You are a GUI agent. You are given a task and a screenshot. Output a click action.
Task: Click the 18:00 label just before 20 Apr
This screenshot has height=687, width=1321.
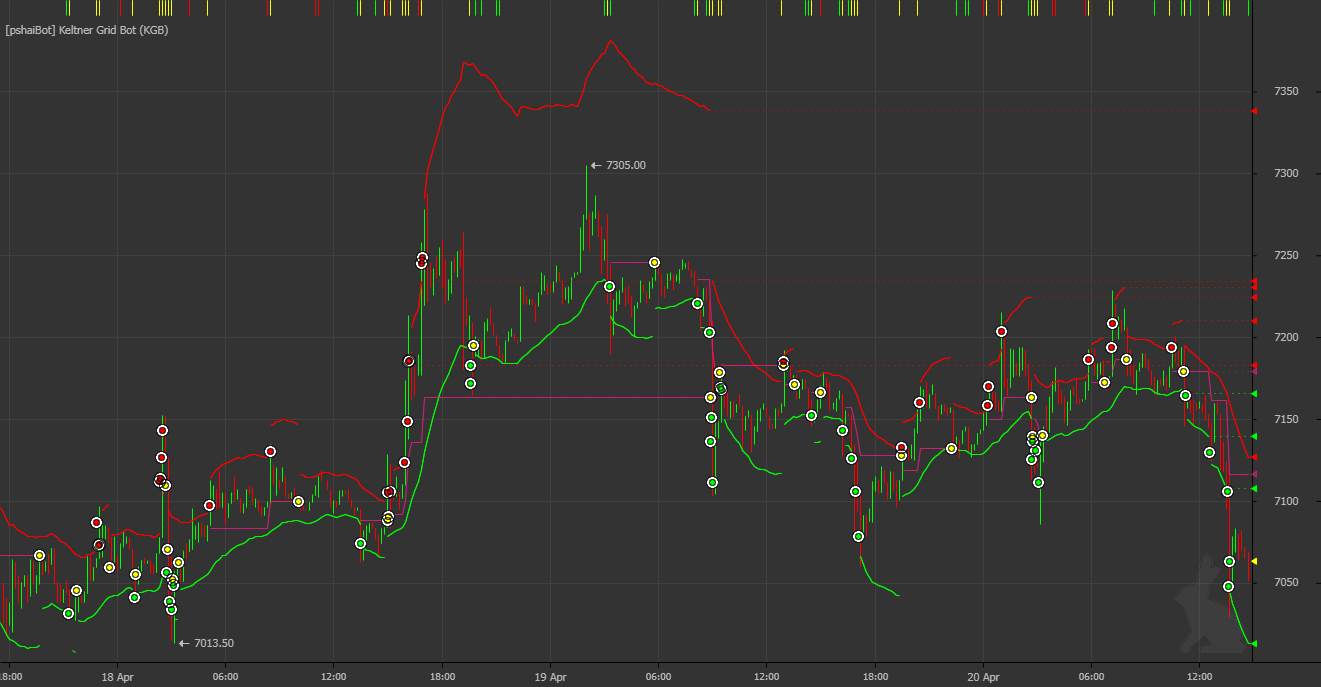coord(875,676)
